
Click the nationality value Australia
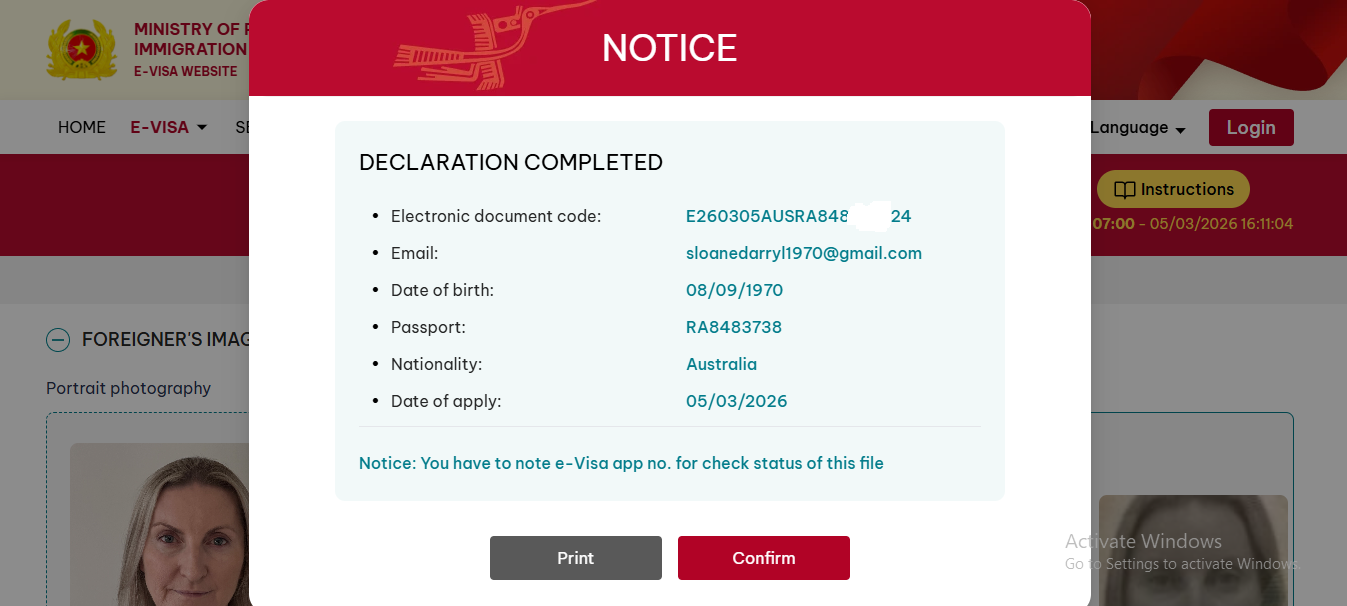721,364
